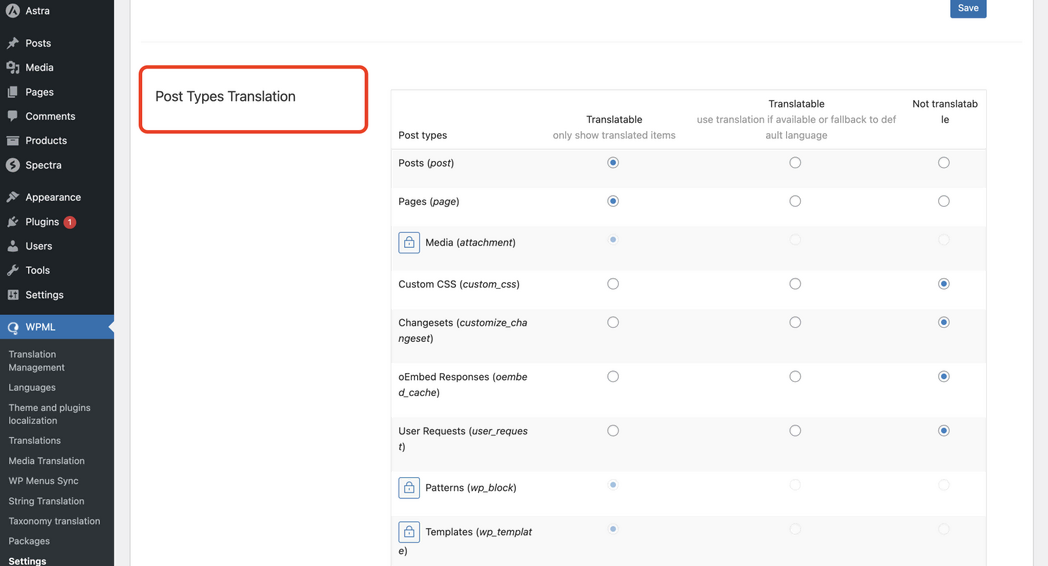Click the Media library icon

[x=13, y=67]
